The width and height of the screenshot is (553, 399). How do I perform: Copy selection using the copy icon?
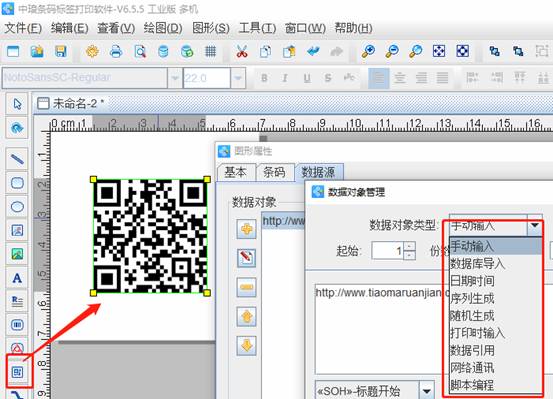[x=265, y=52]
